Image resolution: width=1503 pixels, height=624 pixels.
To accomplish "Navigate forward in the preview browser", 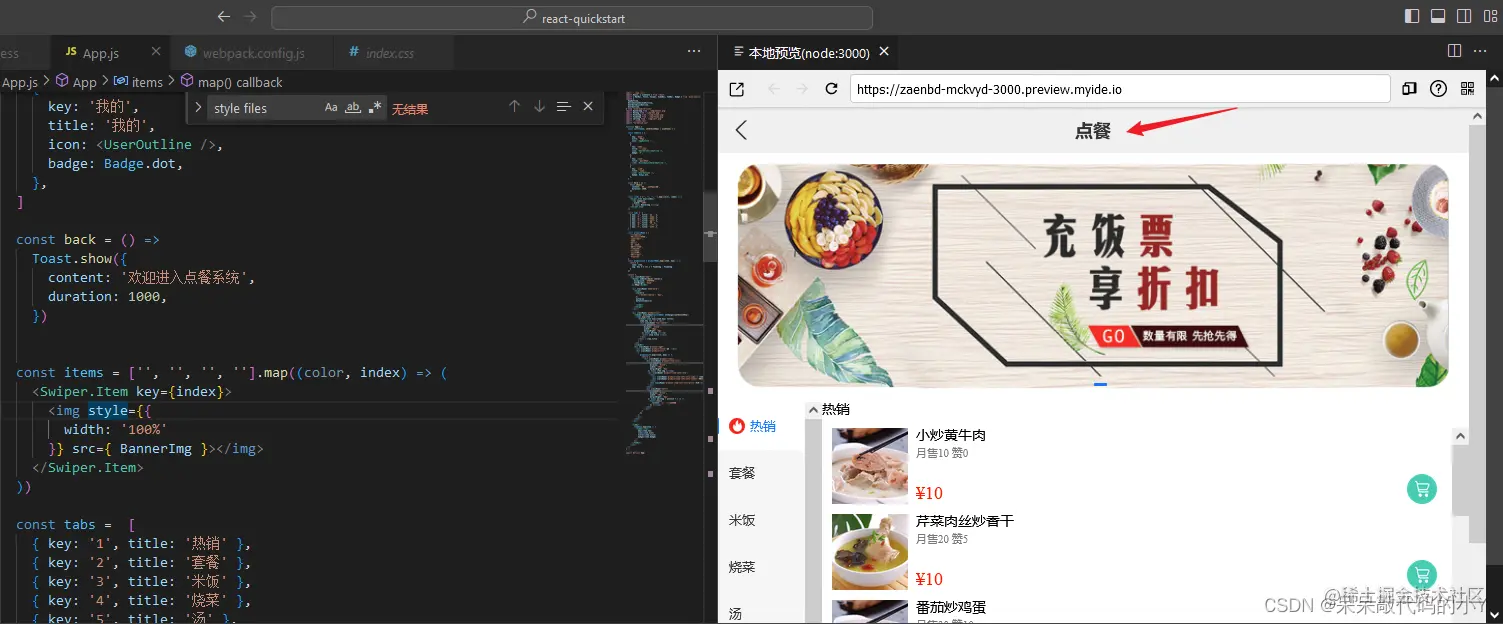I will coord(802,89).
